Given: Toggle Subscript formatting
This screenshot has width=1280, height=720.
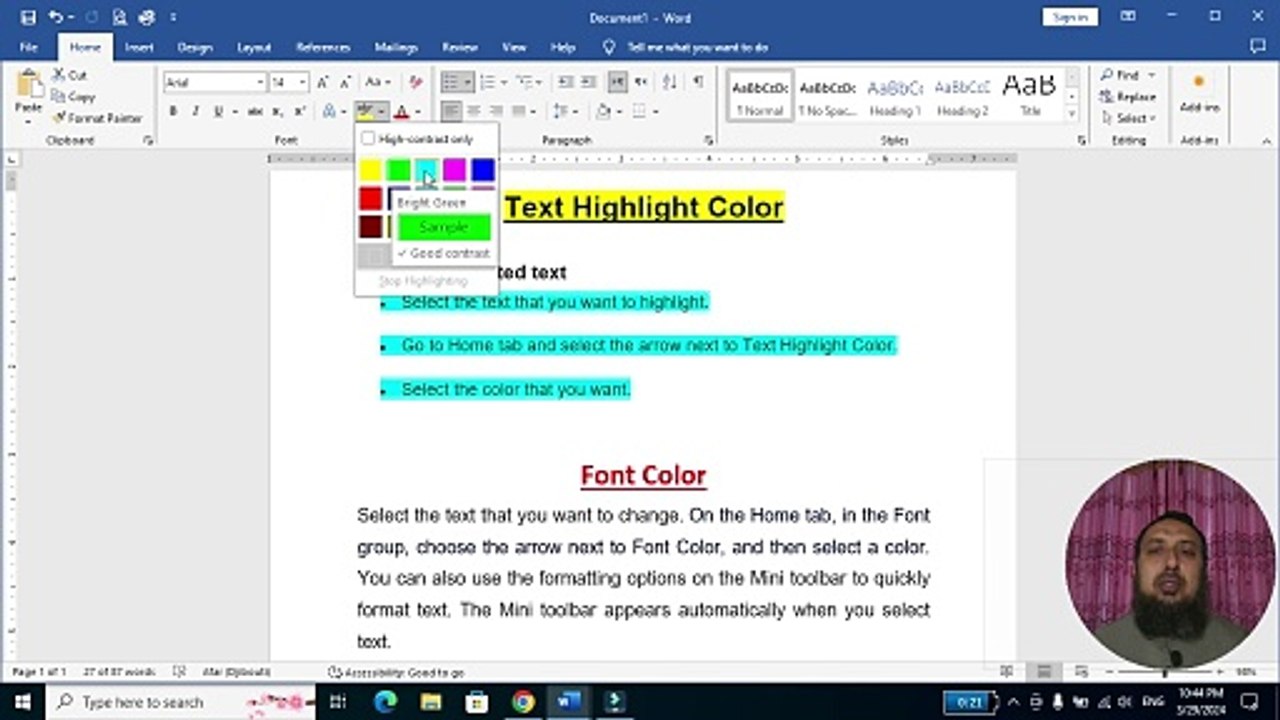Looking at the screenshot, I should [x=277, y=111].
